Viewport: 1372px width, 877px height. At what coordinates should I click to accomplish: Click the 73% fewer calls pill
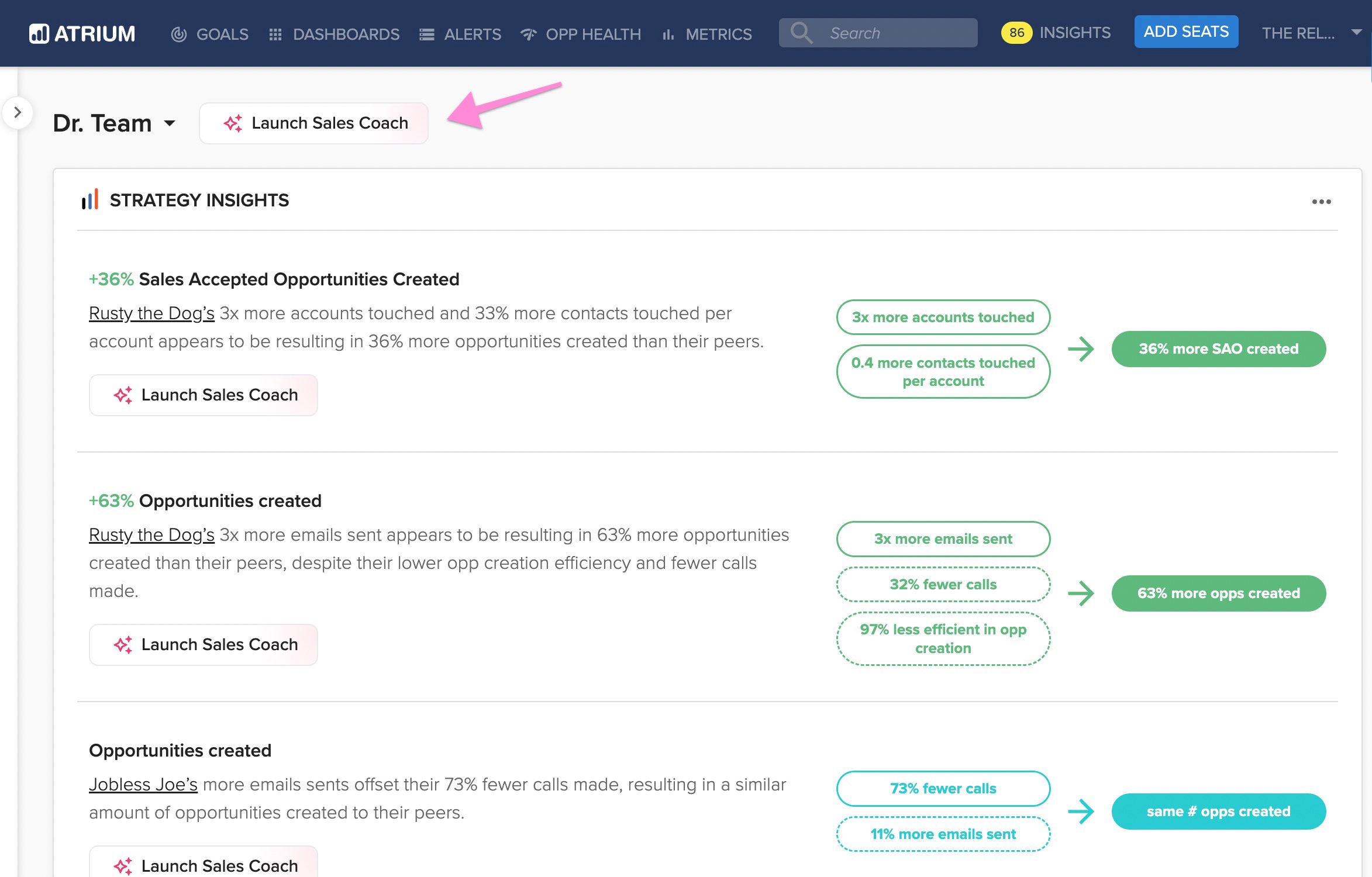[943, 789]
